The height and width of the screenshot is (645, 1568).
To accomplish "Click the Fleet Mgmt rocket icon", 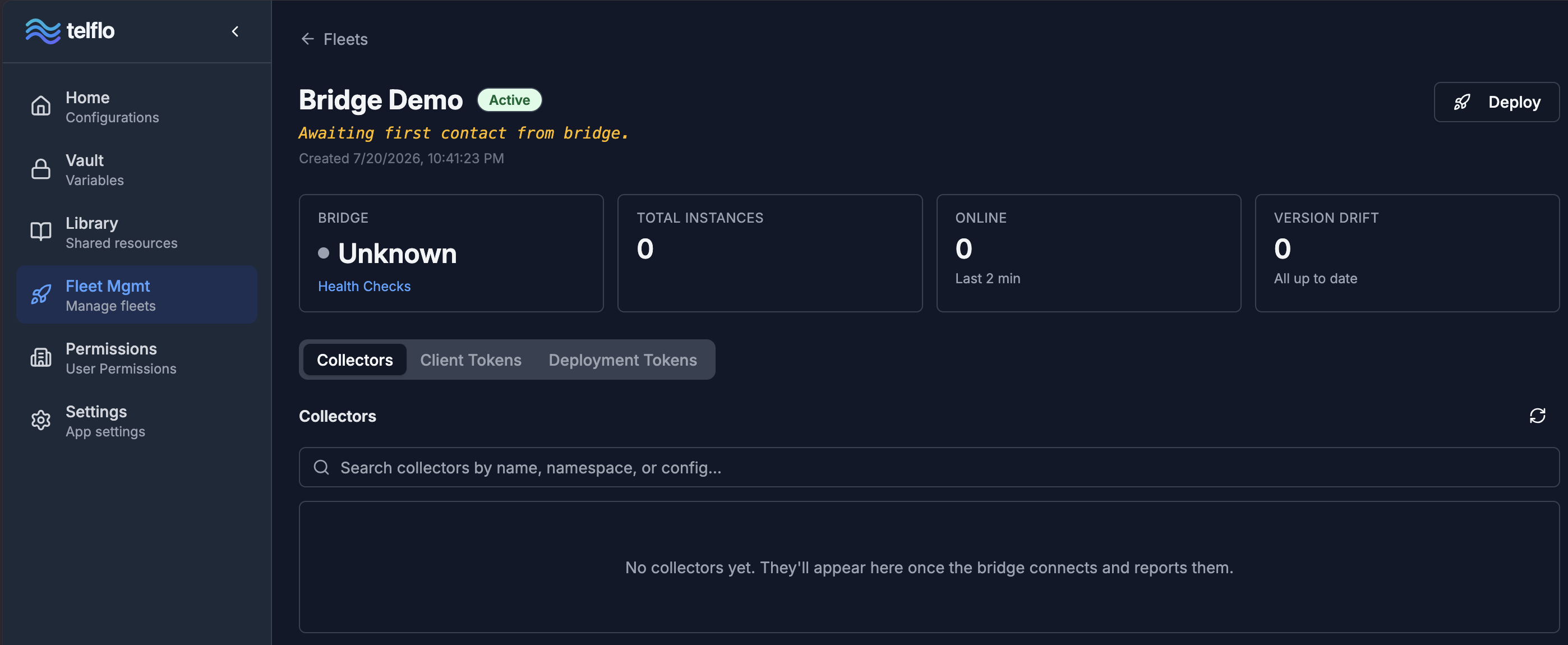I will tap(41, 294).
